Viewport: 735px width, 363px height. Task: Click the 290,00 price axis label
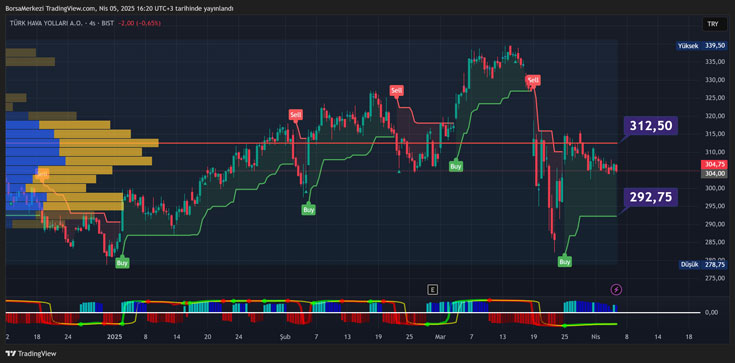[715, 224]
